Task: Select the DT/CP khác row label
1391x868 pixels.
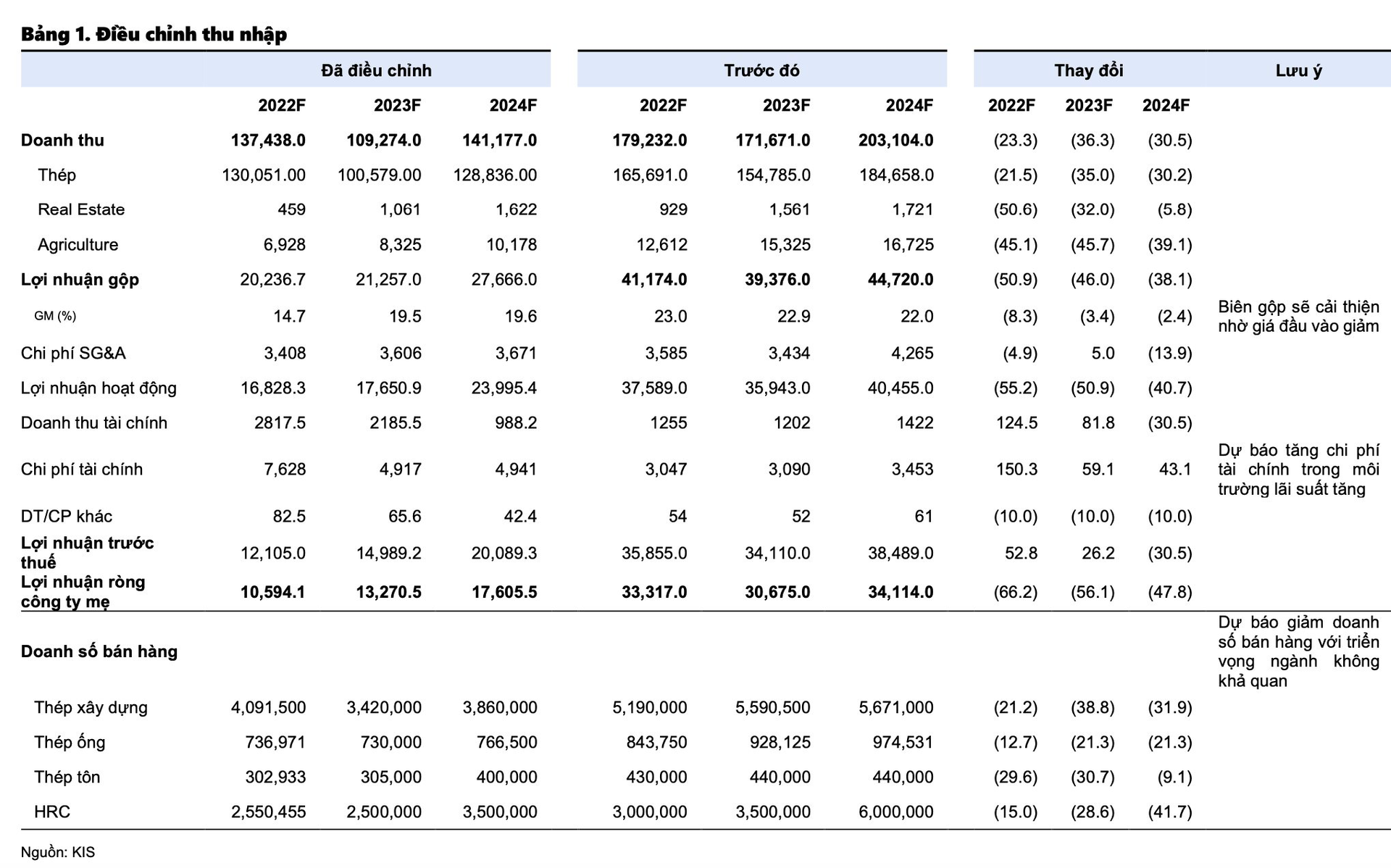Action: pos(67,516)
